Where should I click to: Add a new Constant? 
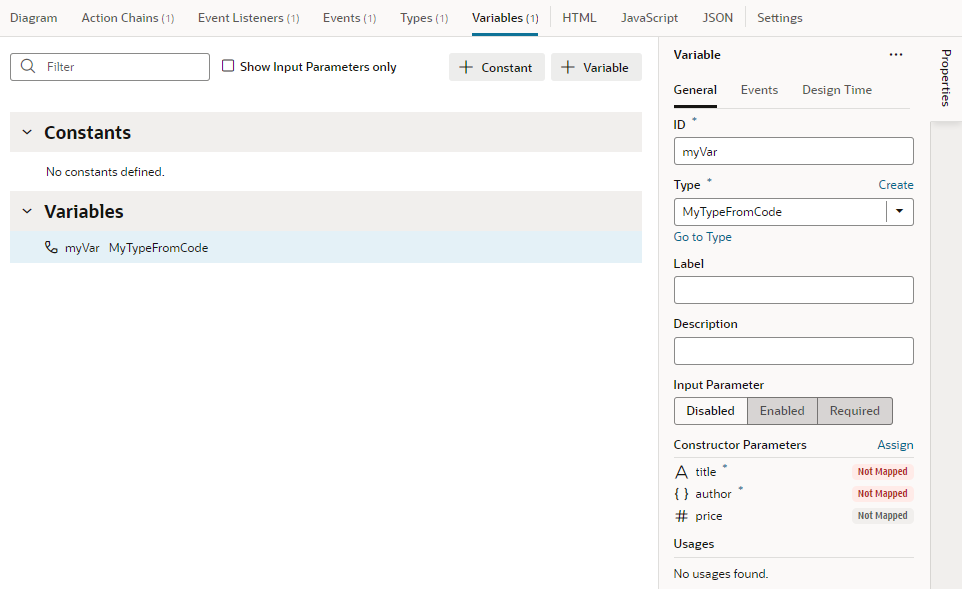pyautogui.click(x=496, y=67)
